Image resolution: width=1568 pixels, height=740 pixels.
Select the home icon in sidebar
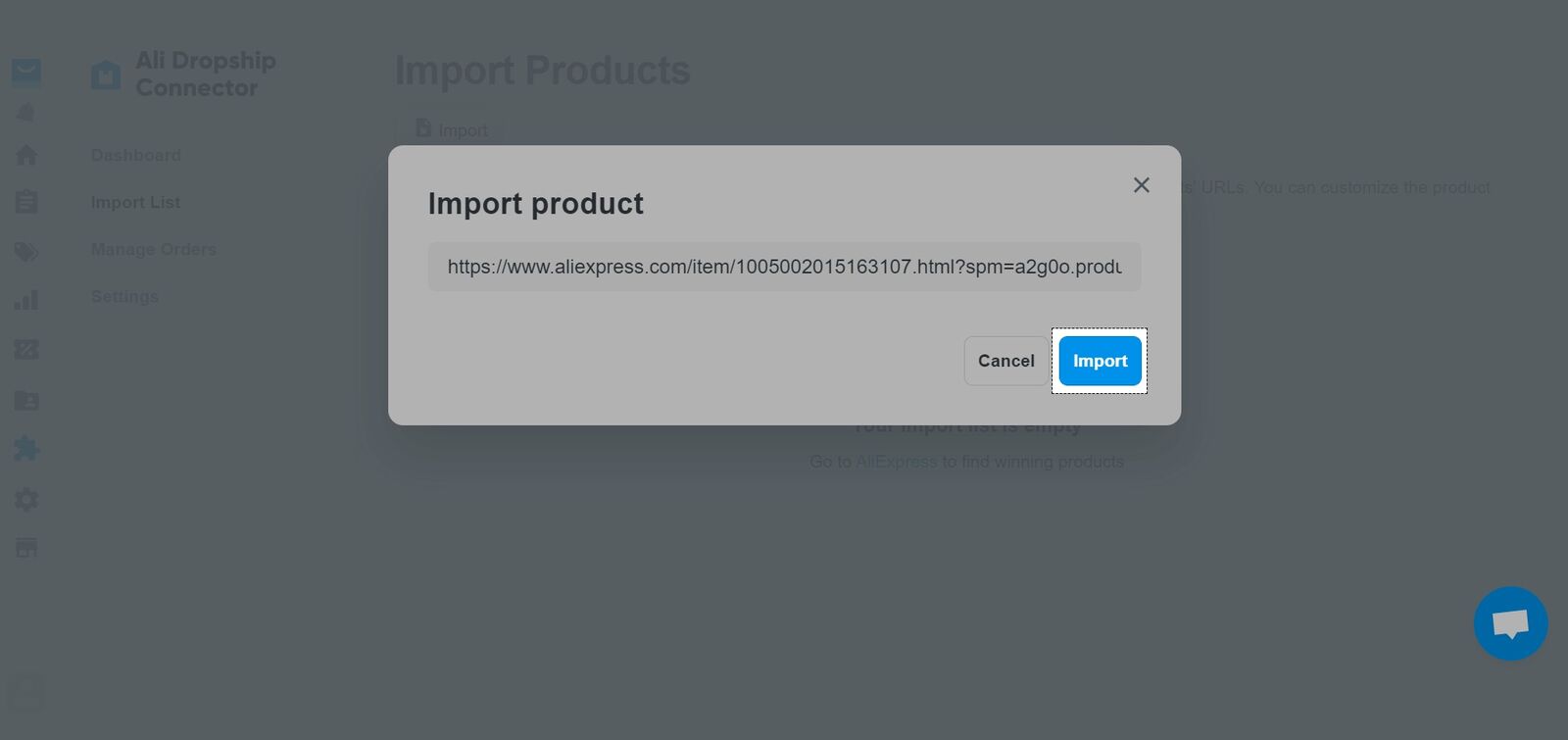(x=25, y=154)
